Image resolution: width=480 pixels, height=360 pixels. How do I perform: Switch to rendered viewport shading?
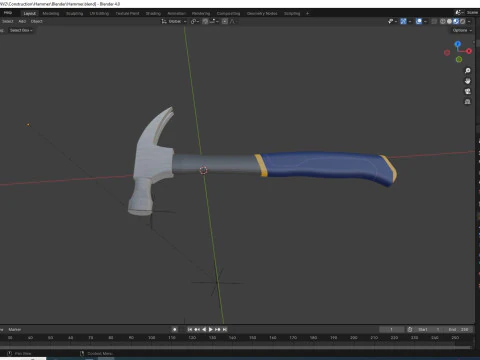463,21
